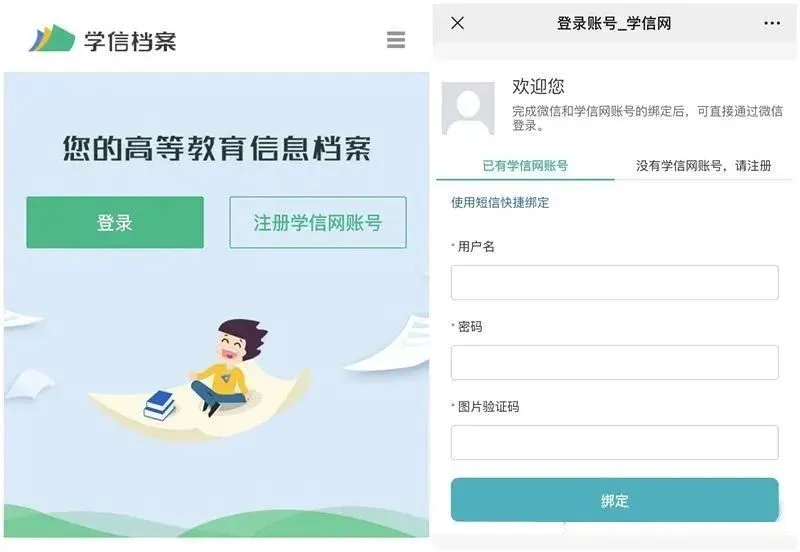Click the 学信档案 title text
The width and height of the screenshot is (800, 552).
coord(130,41)
